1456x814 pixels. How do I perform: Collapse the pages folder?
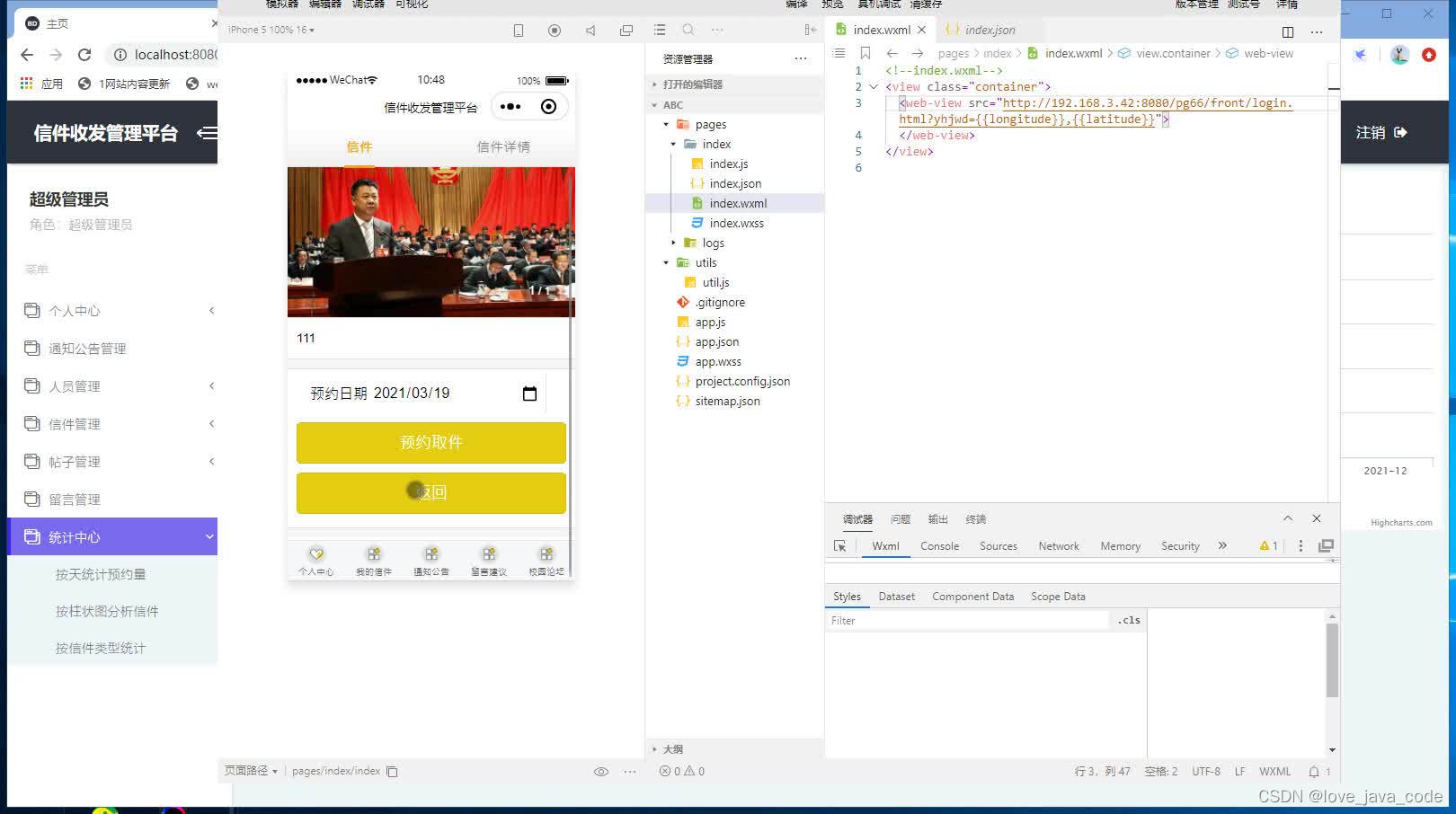(x=666, y=125)
